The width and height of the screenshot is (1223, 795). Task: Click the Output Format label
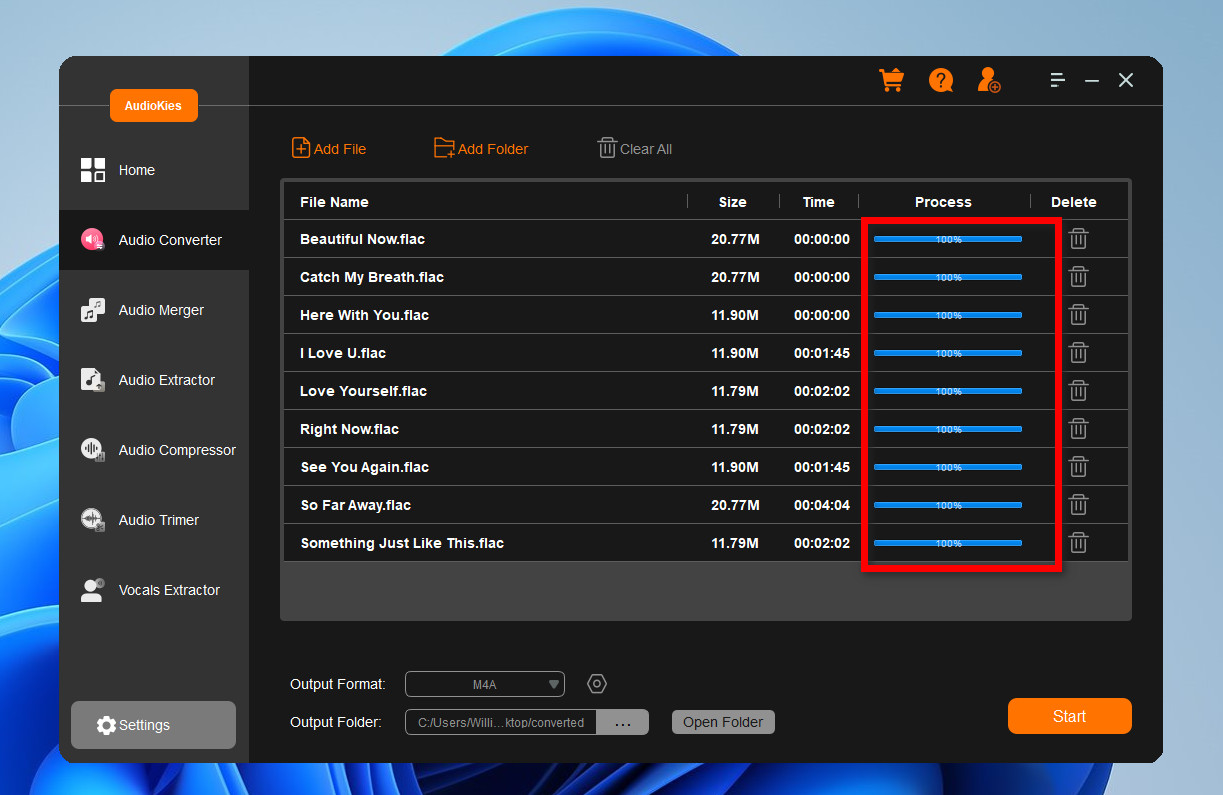(x=337, y=684)
